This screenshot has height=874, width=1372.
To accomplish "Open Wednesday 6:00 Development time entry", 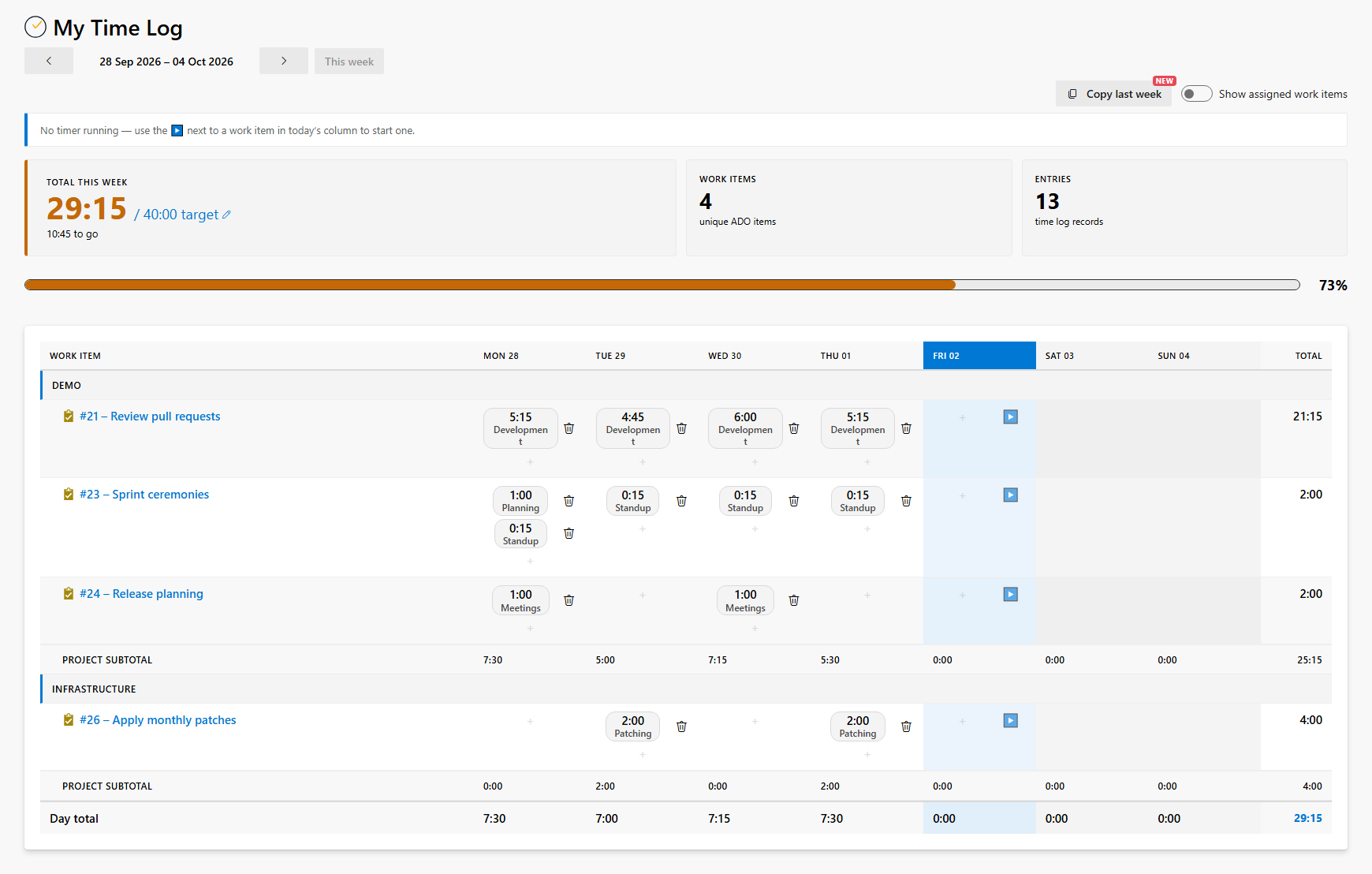I will [x=745, y=428].
